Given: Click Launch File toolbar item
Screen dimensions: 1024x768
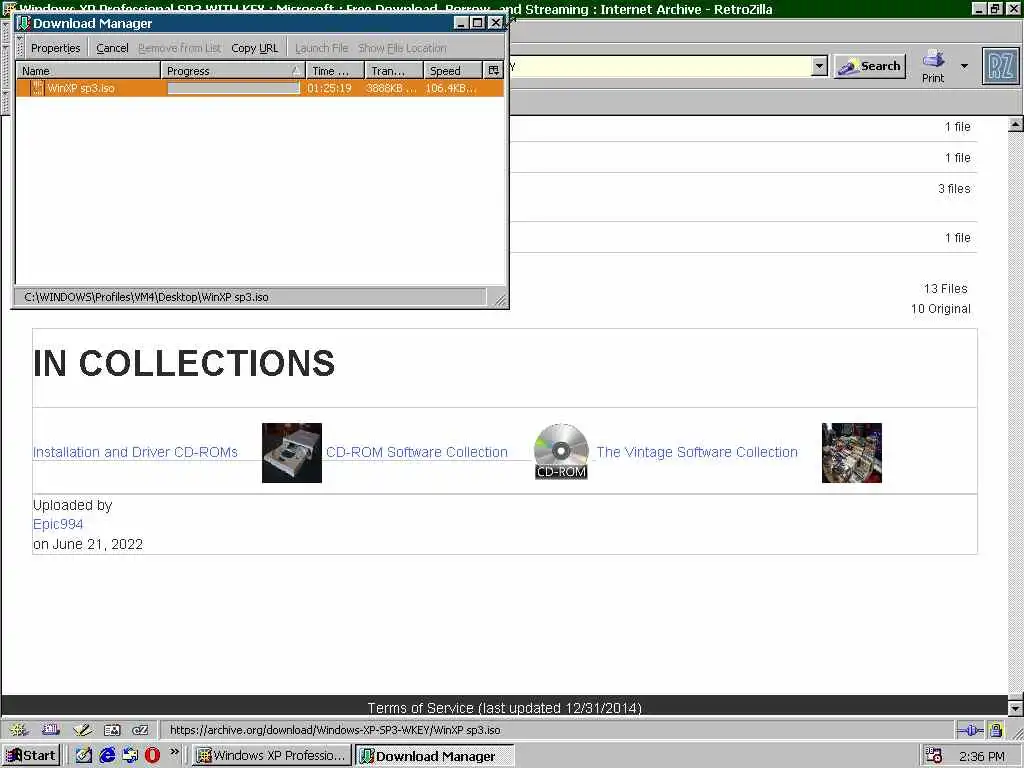Looking at the screenshot, I should (321, 48).
